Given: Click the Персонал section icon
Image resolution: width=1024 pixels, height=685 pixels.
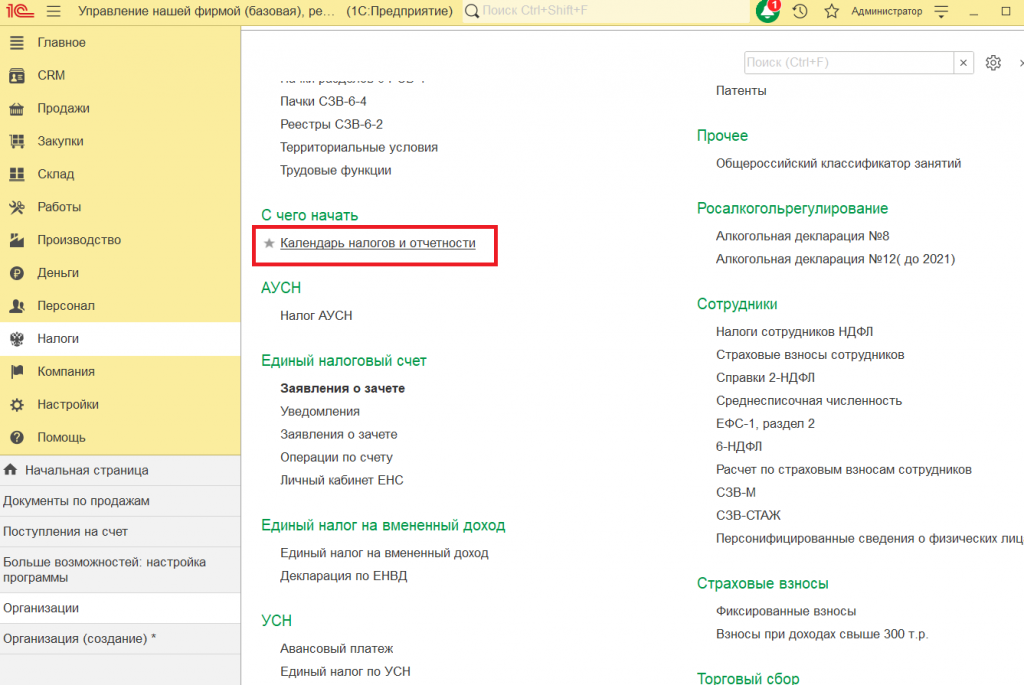Looking at the screenshot, I should pos(17,306).
